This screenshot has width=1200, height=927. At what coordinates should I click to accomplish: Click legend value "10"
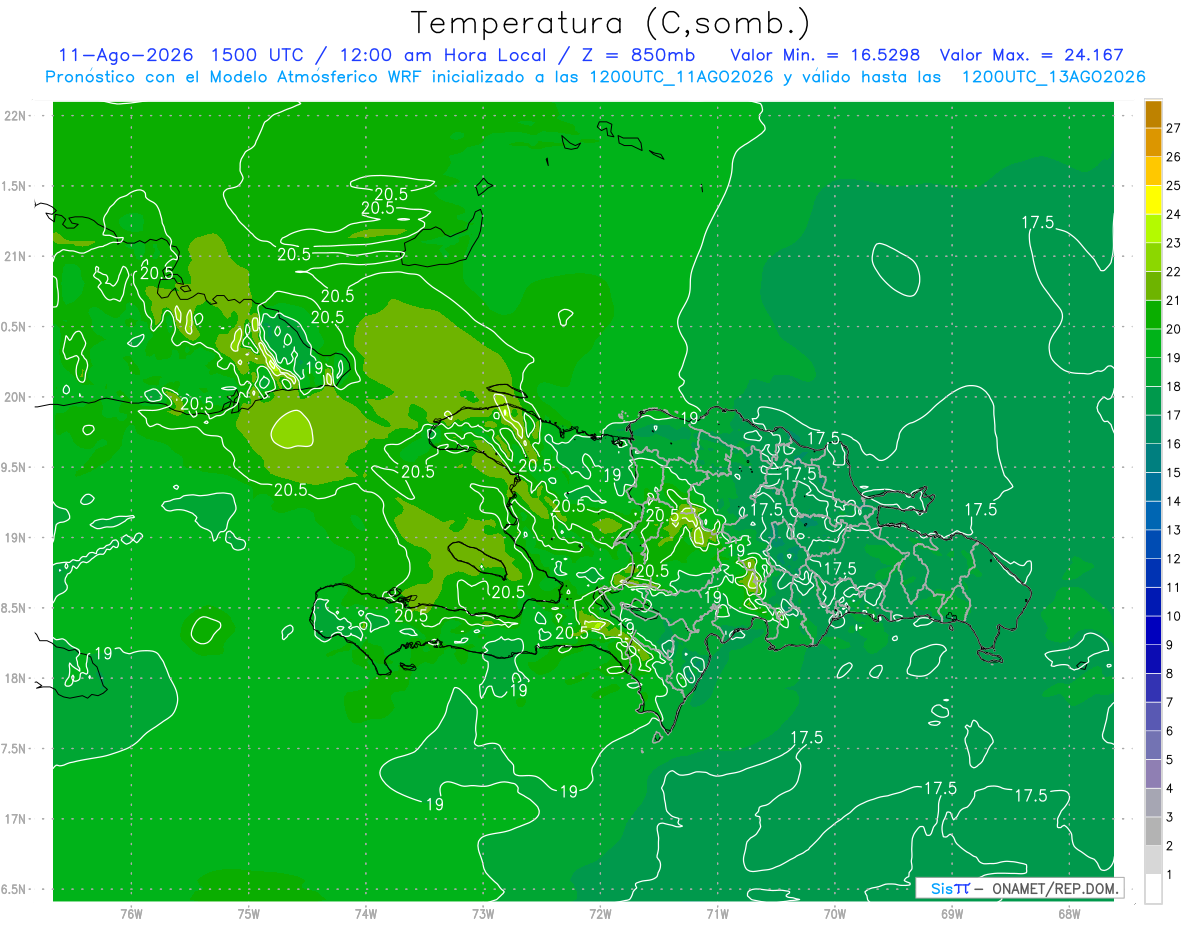click(x=1174, y=616)
